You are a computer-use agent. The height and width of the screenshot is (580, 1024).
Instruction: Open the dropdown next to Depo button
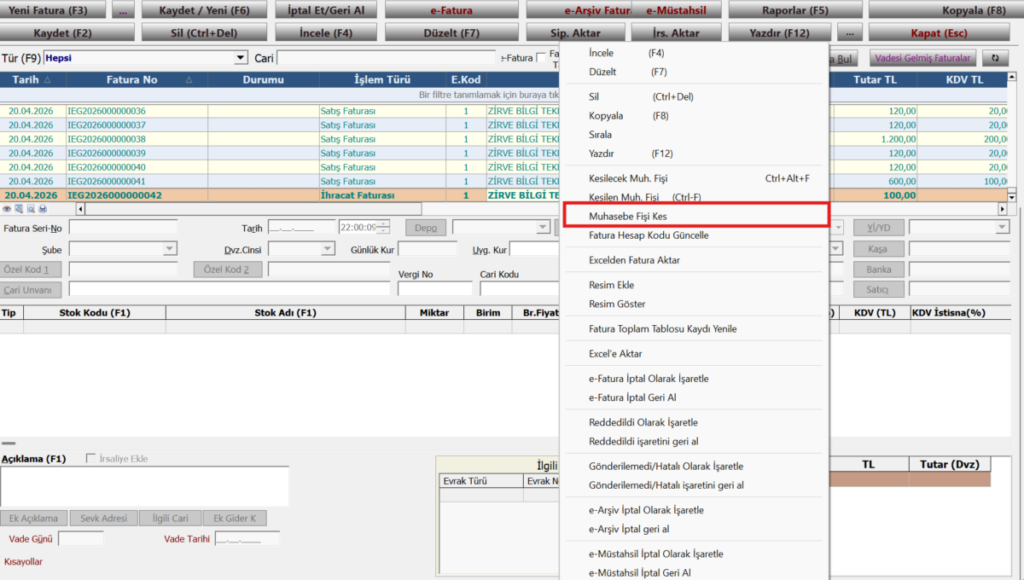pos(543,227)
